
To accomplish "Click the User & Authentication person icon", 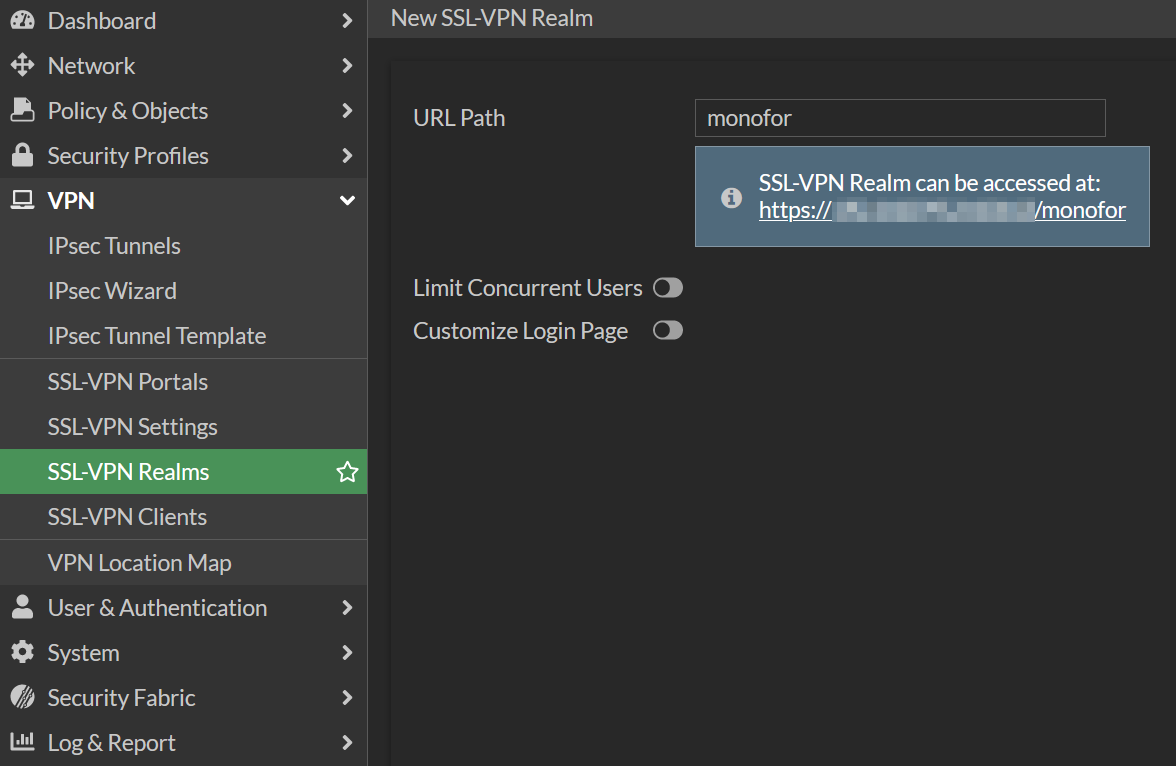I will (22, 608).
